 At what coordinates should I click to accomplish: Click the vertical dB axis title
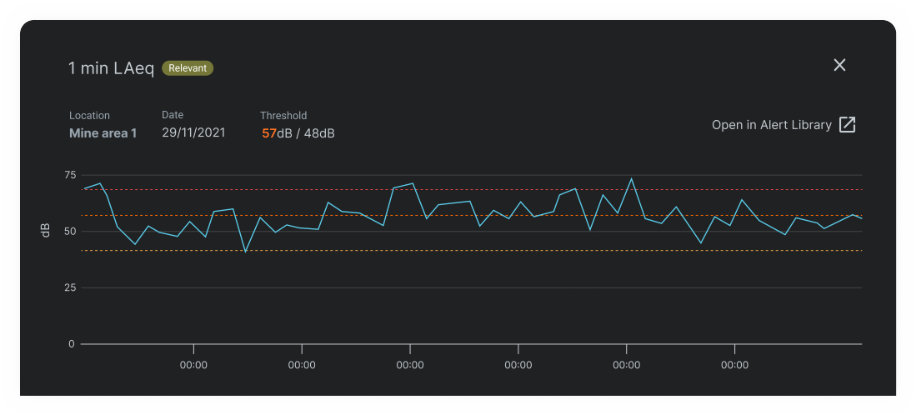pyautogui.click(x=45, y=231)
